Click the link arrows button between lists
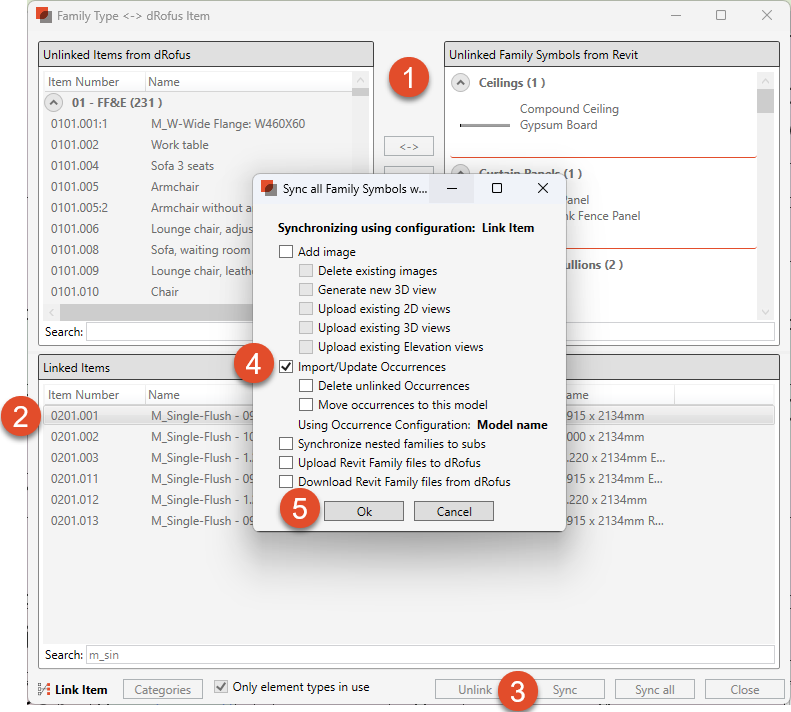 tap(409, 147)
